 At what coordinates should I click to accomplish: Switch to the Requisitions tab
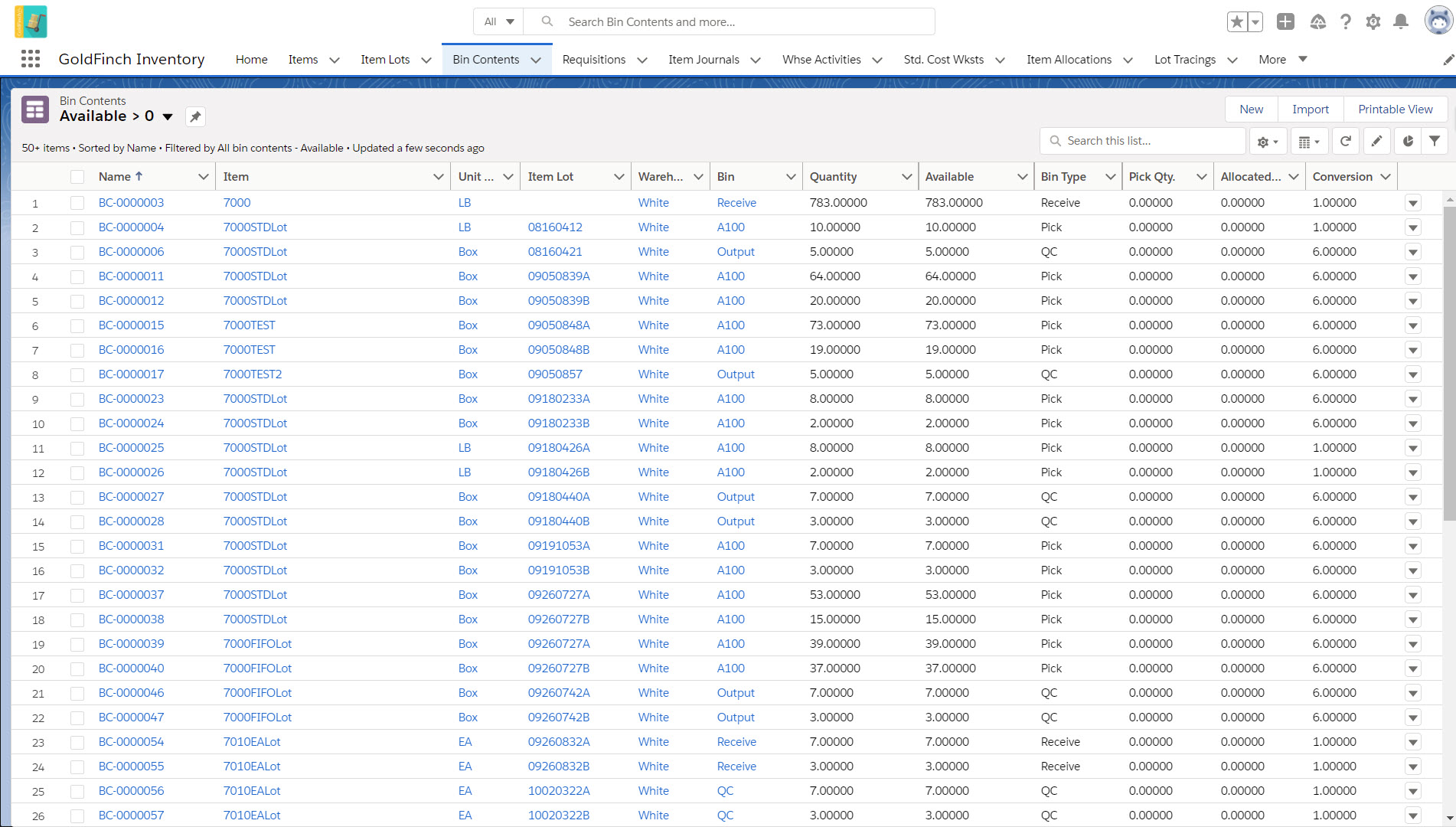click(593, 60)
